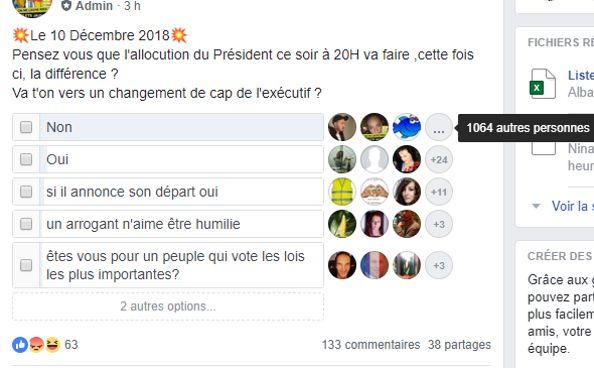
Task: Show the +24 additional voters for Oui
Action: coord(439,160)
